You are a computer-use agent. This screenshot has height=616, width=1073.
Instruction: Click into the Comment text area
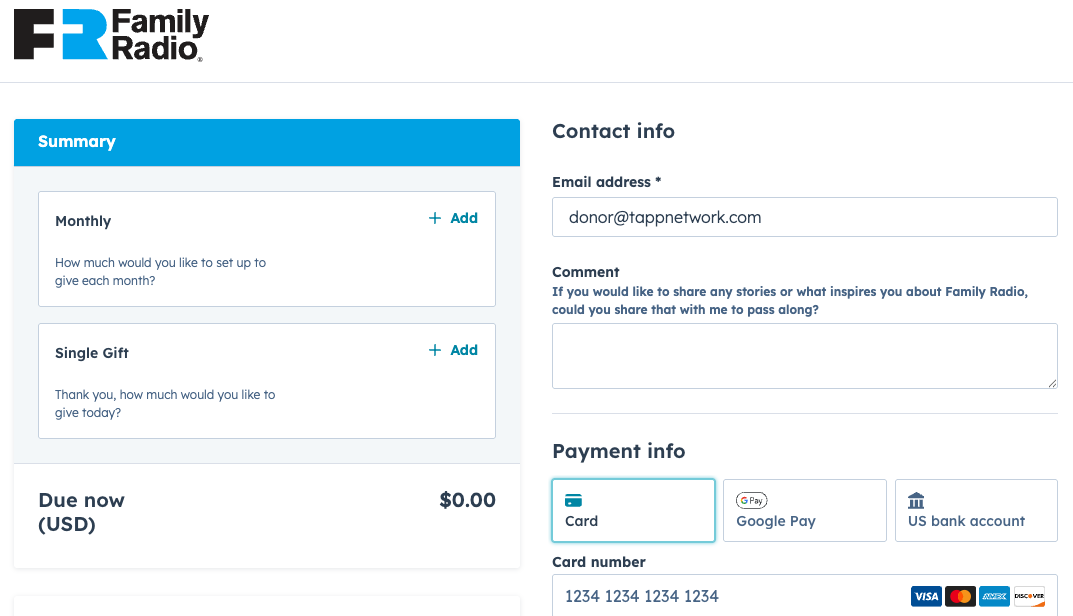804,355
